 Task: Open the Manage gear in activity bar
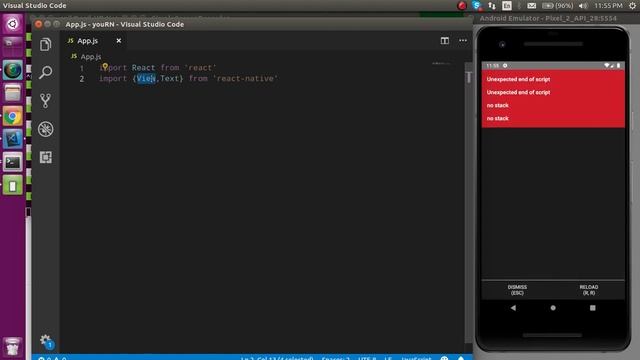tap(46, 341)
